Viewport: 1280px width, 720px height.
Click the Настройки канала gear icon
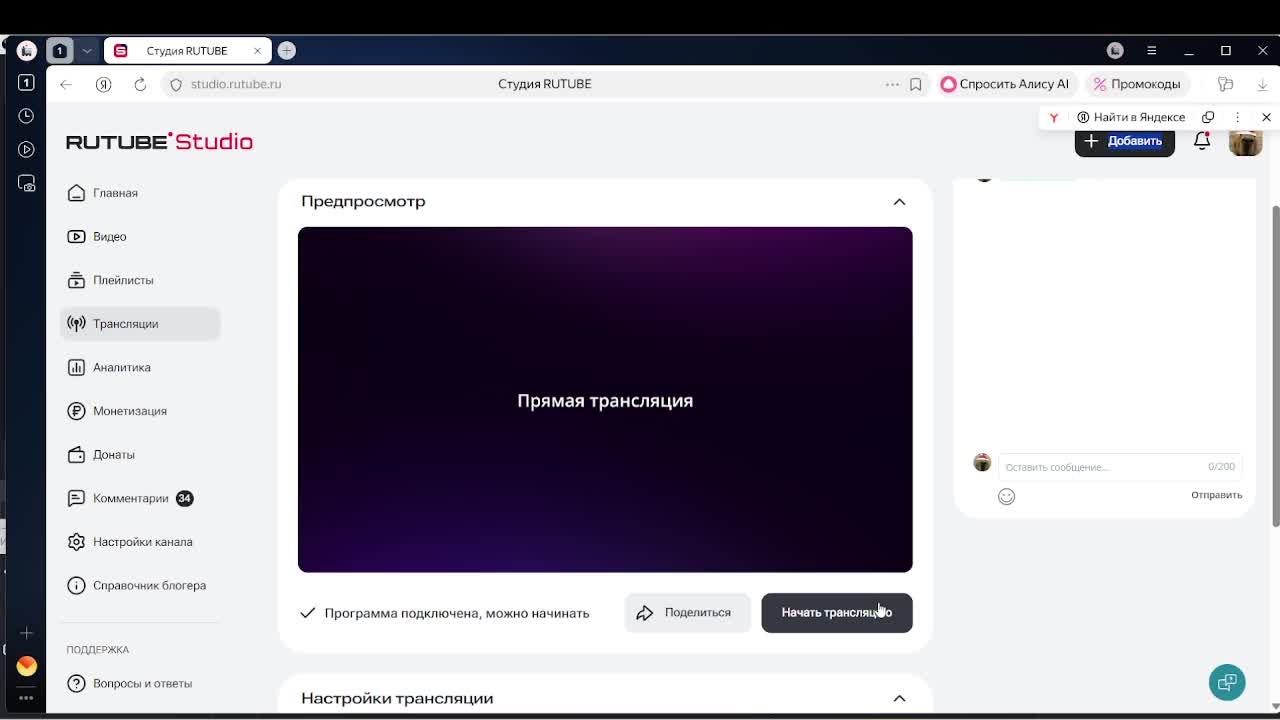[x=76, y=542]
